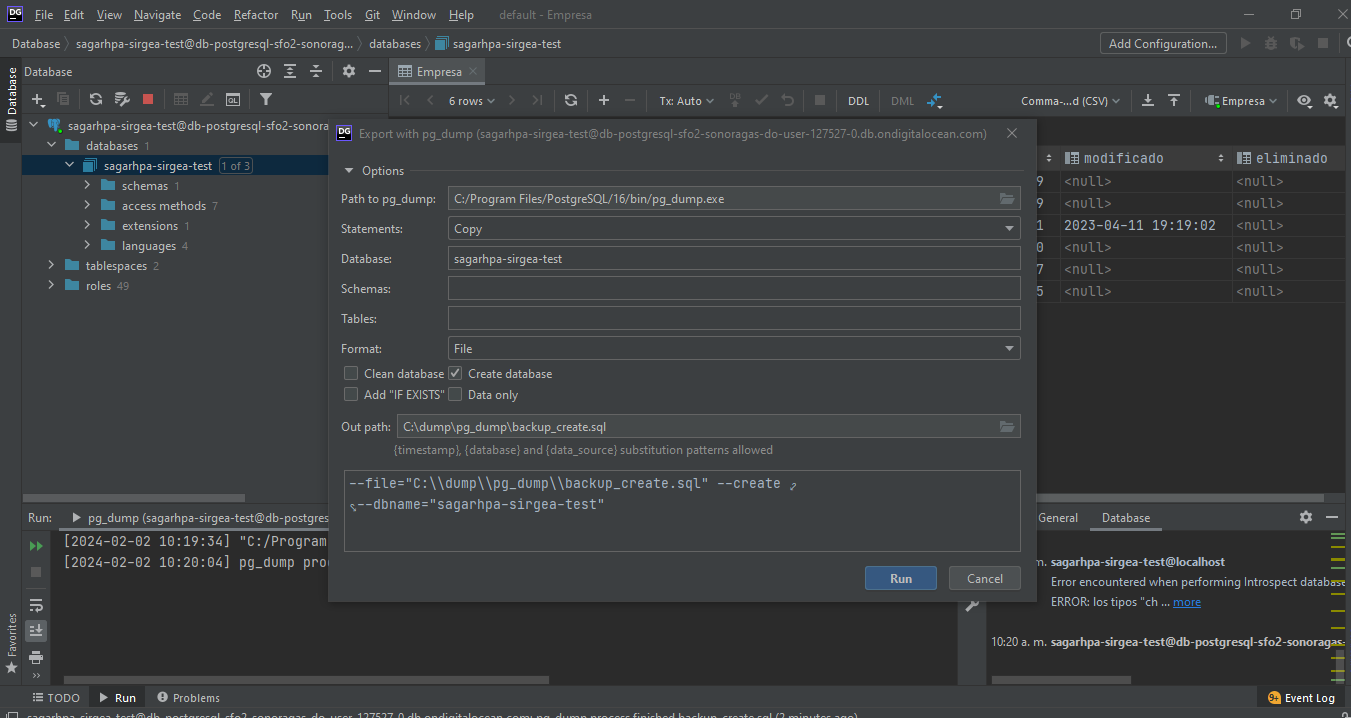Click the Run button in export dialog
Image resolution: width=1351 pixels, height=718 pixels.
click(901, 578)
